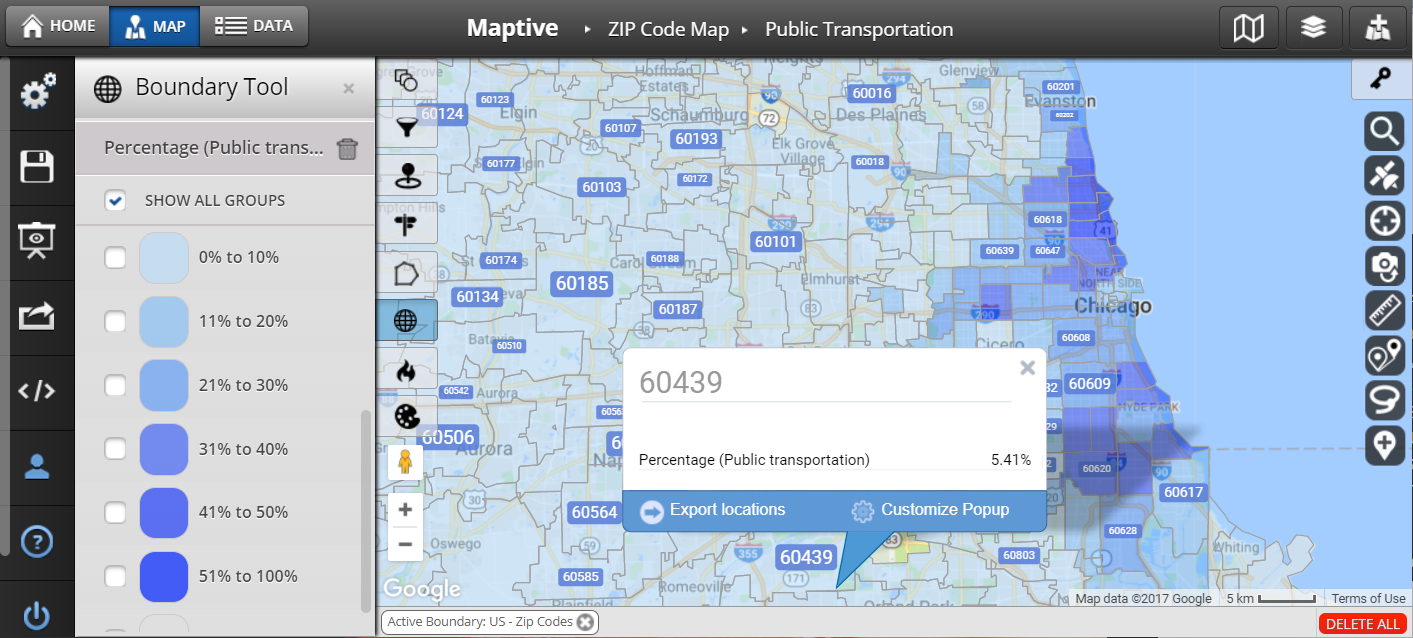Click the filter funnel tool
The image size is (1413, 638).
point(406,127)
